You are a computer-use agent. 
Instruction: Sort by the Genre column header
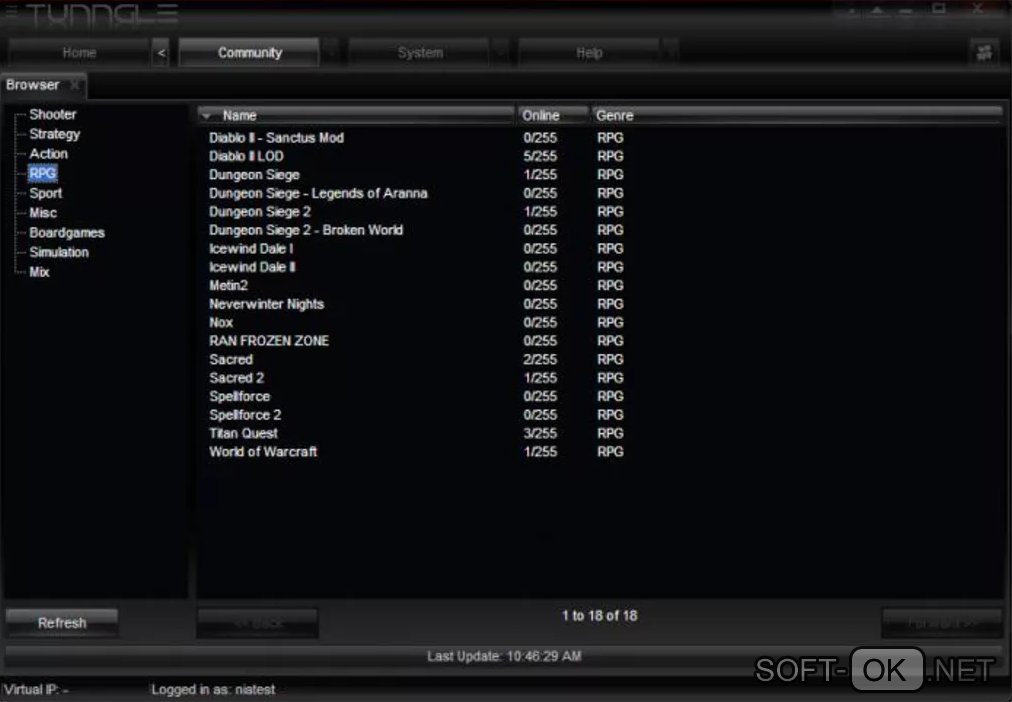pyautogui.click(x=797, y=115)
